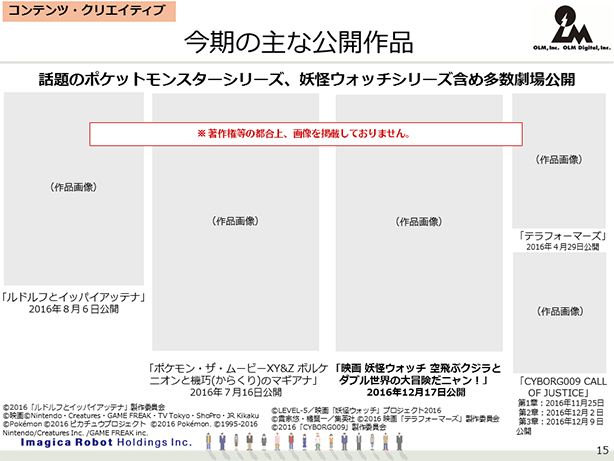This screenshot has width=614, height=461.
Task: Click the OLM company logo
Action: tap(572, 27)
